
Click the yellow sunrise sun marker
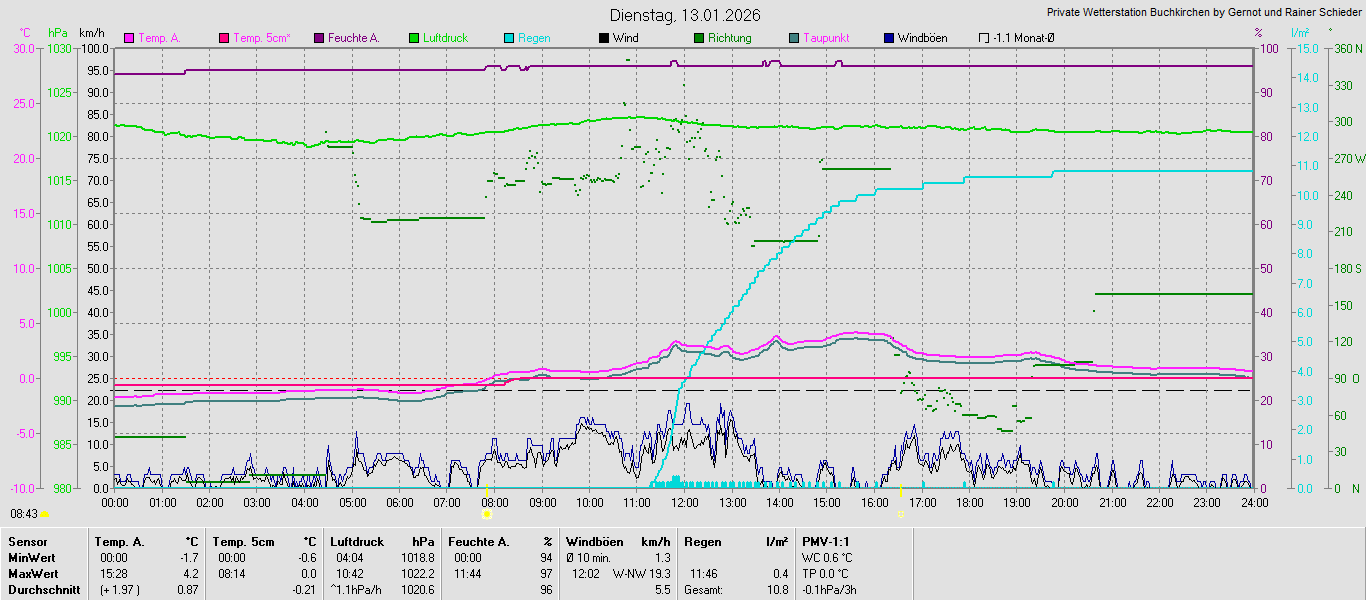coord(486,514)
